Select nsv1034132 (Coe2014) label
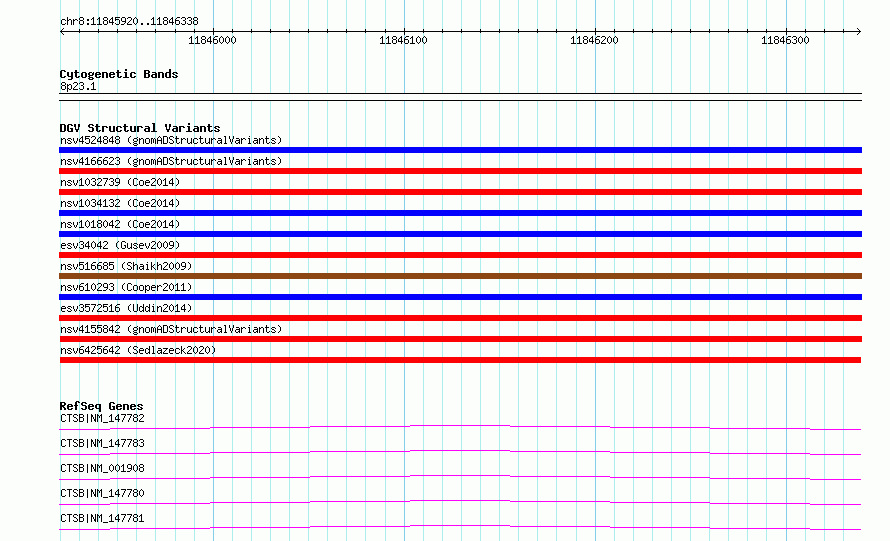Image resolution: width=890 pixels, height=541 pixels. tap(120, 203)
